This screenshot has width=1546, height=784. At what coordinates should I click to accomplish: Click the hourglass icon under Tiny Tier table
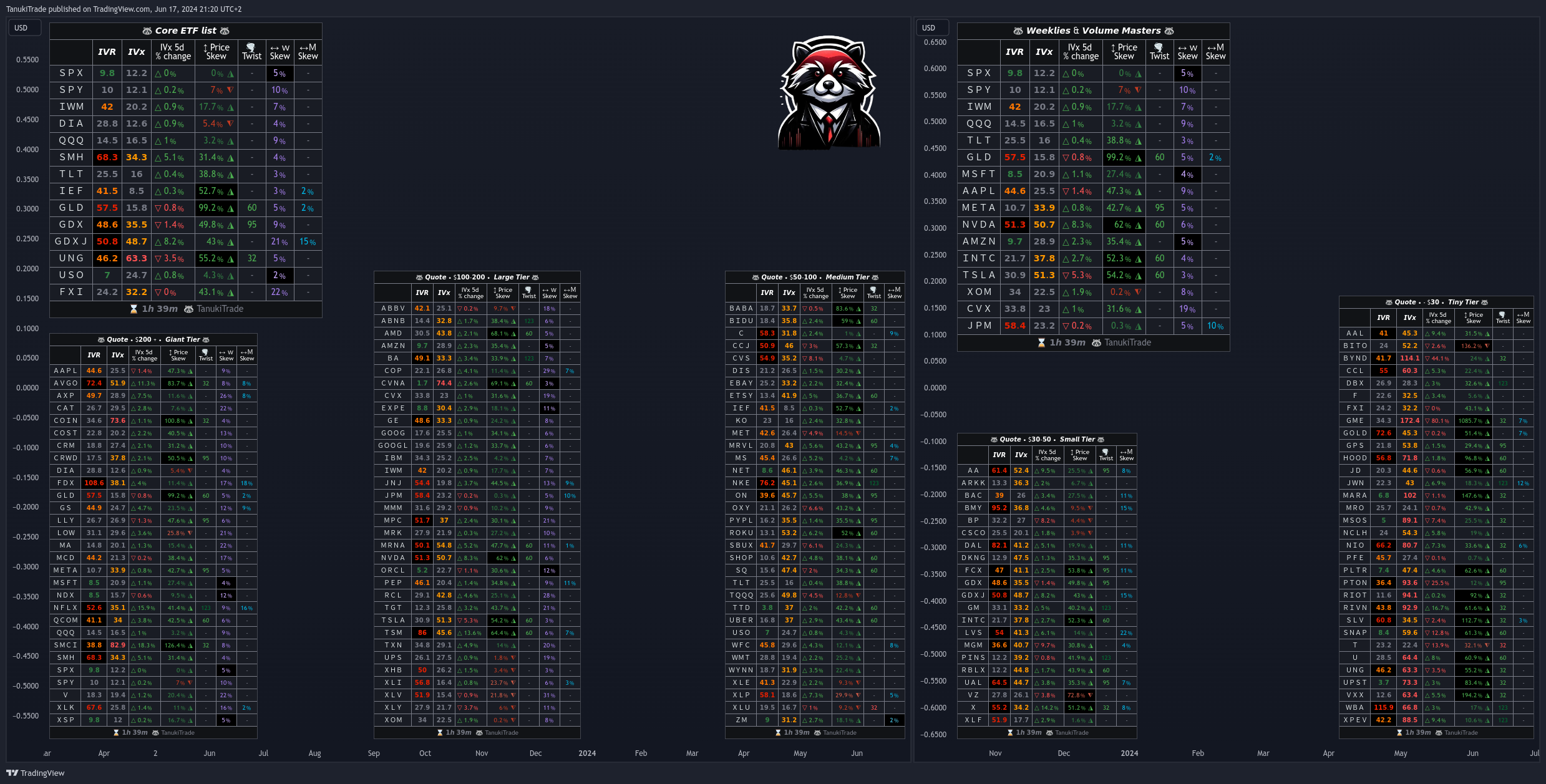1399,733
